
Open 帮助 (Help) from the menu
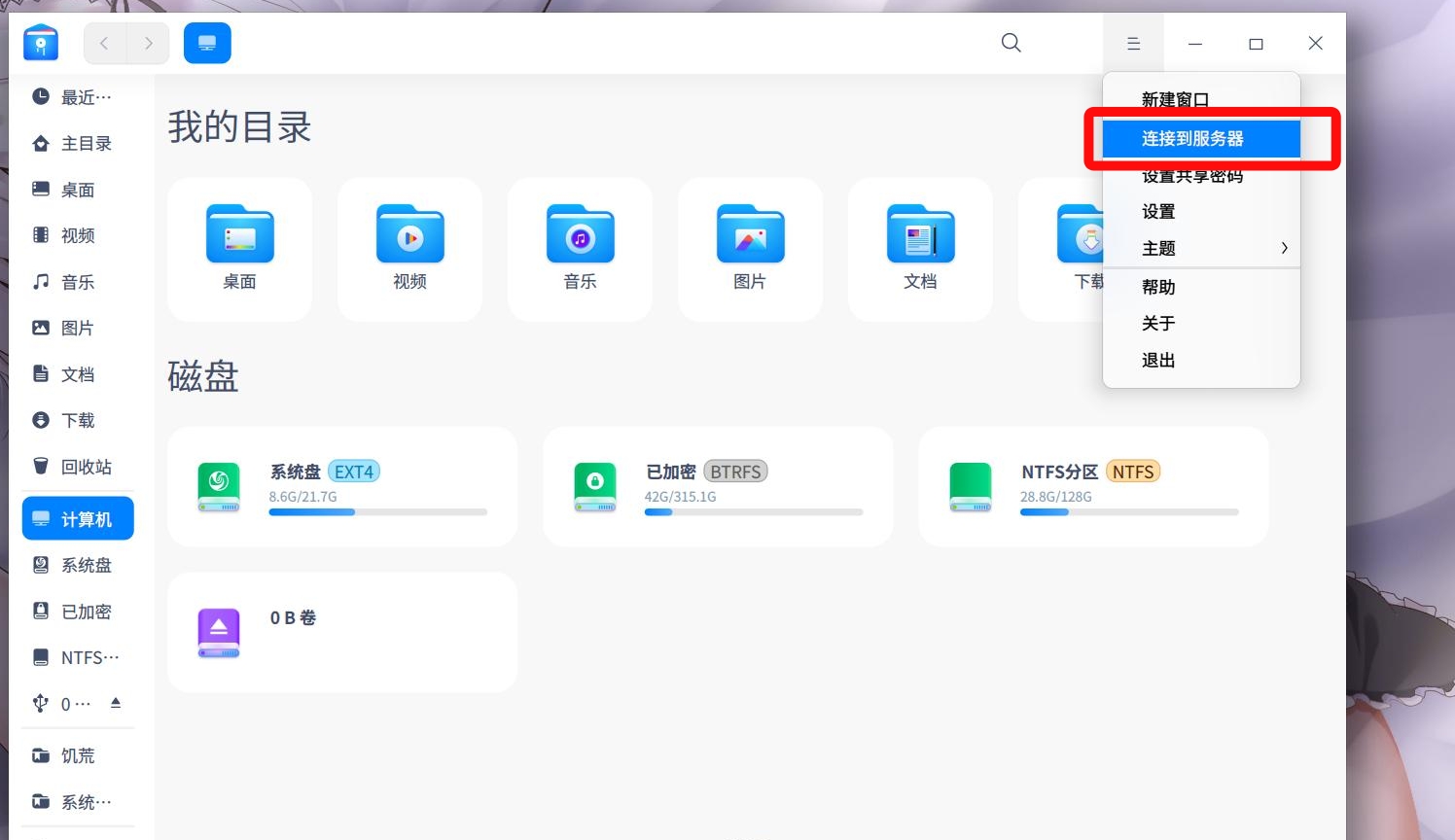tap(1201, 287)
